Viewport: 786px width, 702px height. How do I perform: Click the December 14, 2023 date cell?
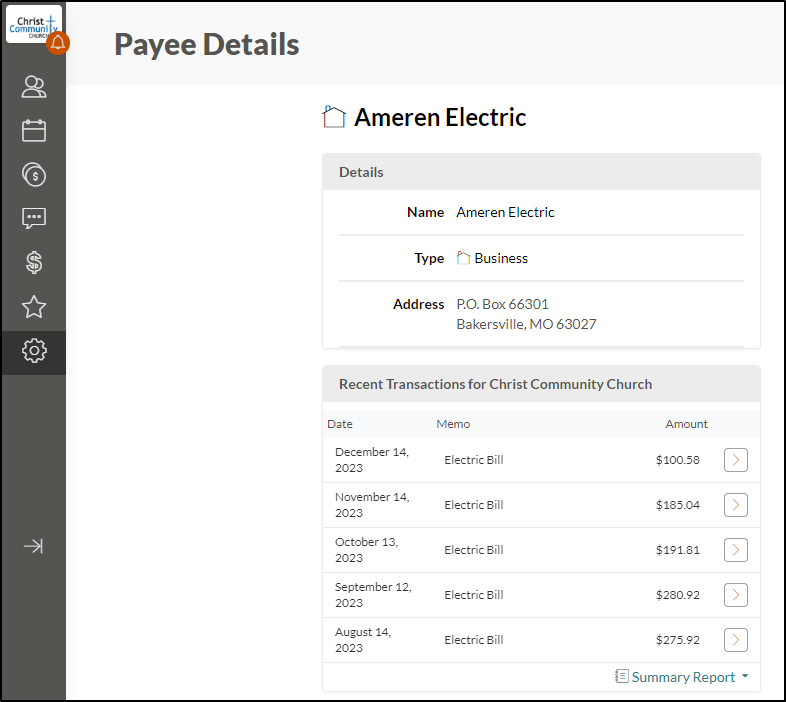coord(372,460)
